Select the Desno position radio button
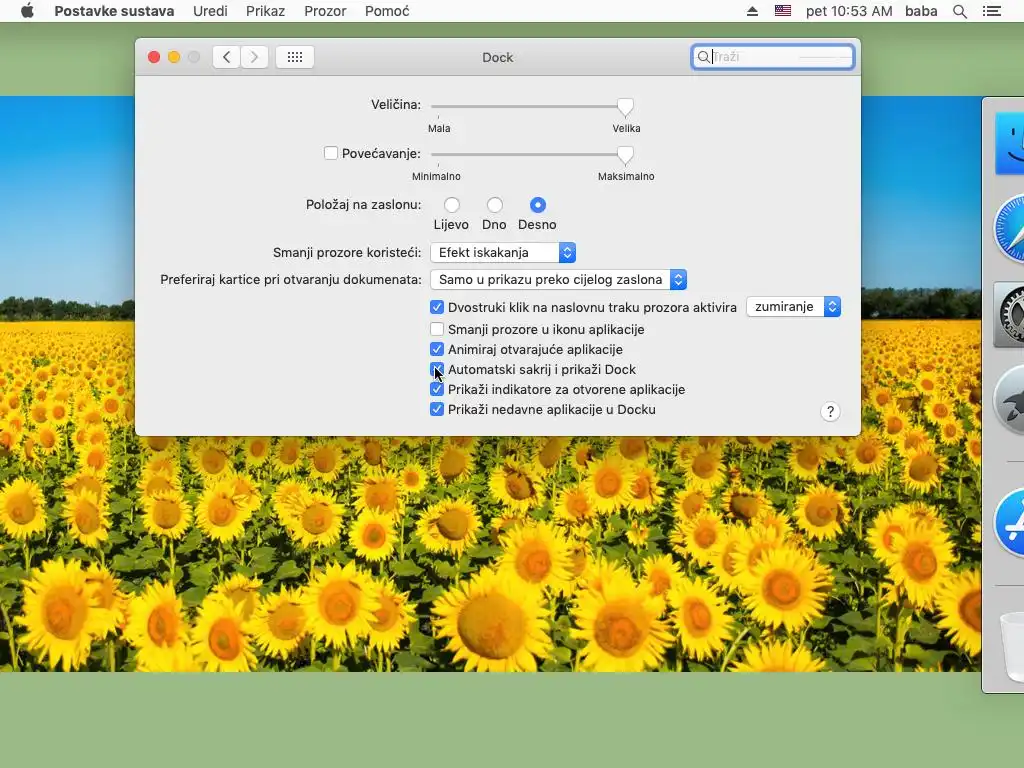Image resolution: width=1024 pixels, height=768 pixels. click(x=537, y=205)
